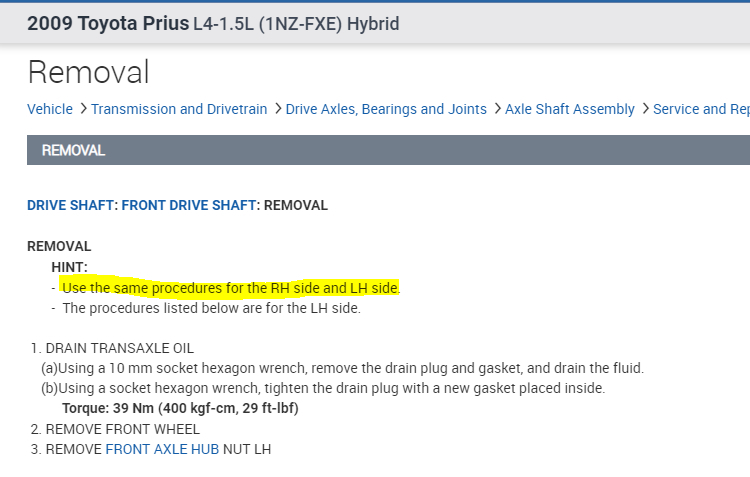Viewport: 750px width, 477px height.
Task: Click the hint about LH side procedures
Action: point(211,308)
